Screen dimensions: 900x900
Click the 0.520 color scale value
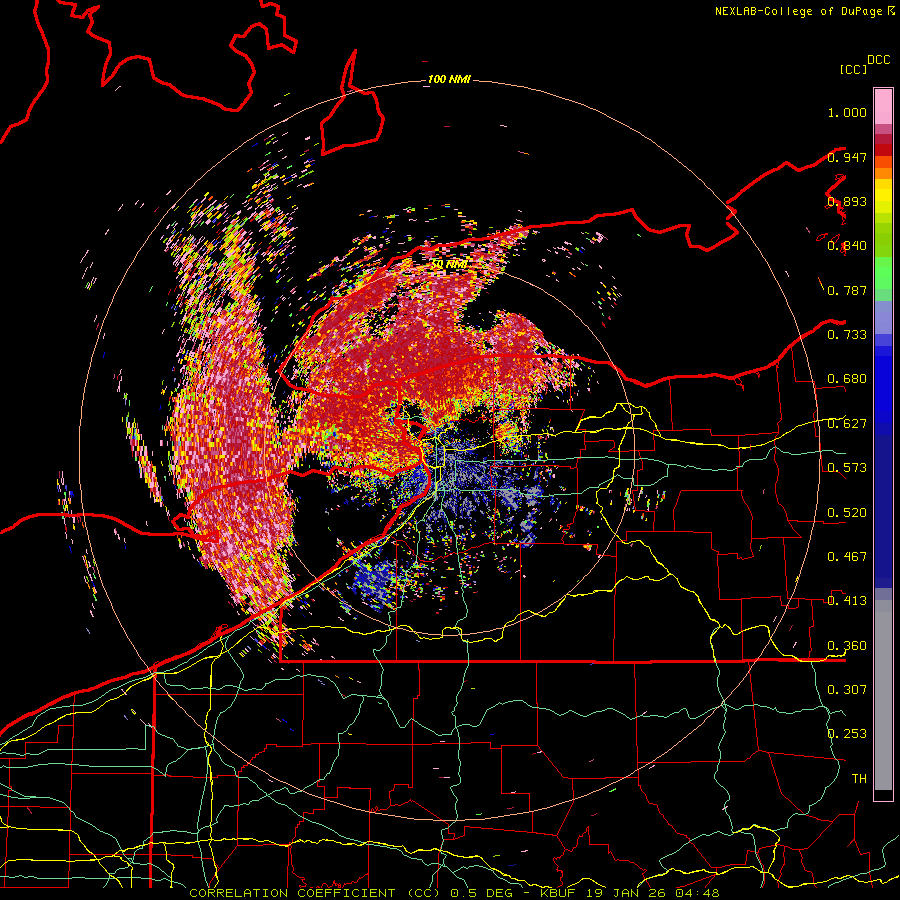point(847,513)
